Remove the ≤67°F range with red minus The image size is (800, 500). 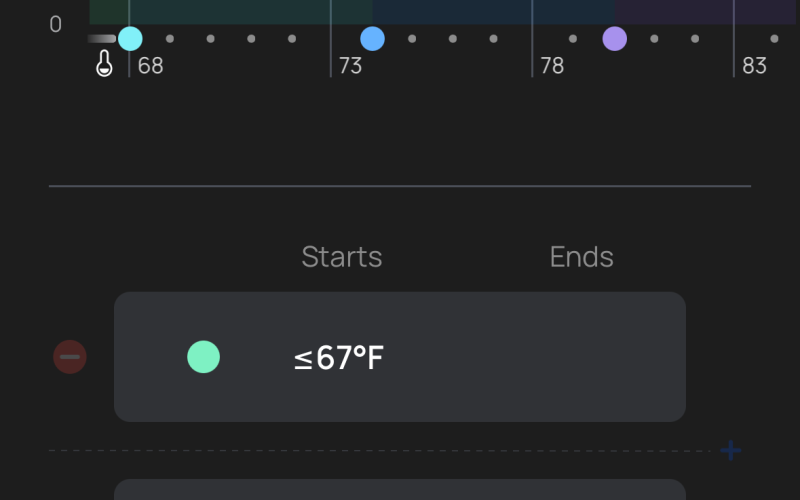(70, 357)
